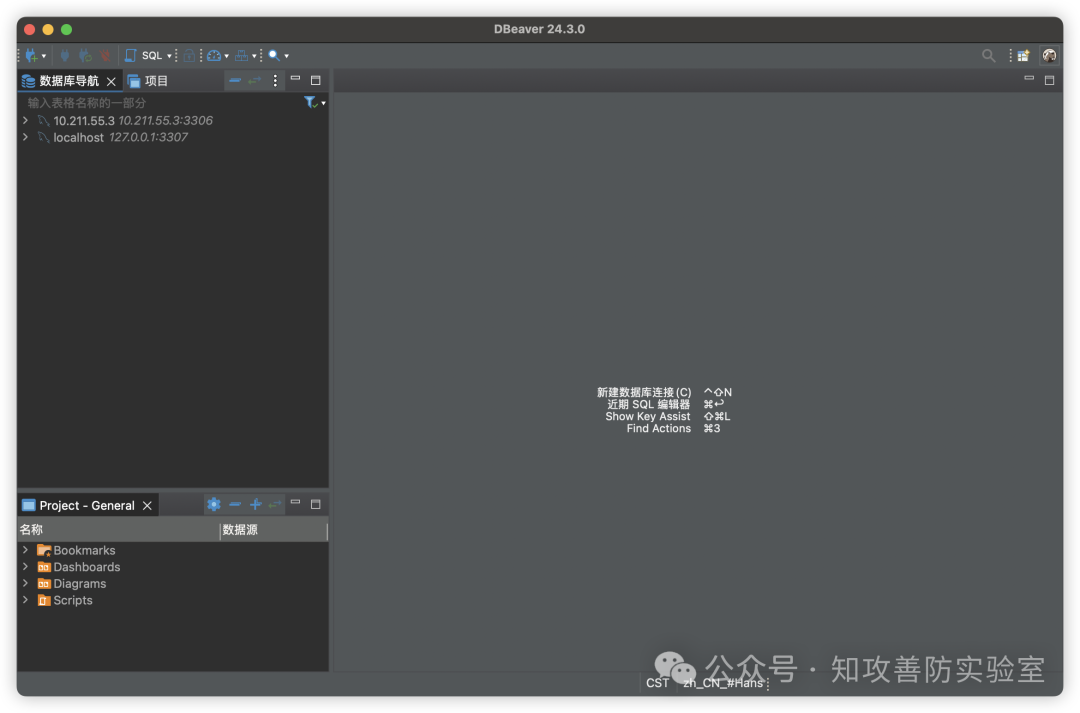The image size is (1080, 713).
Task: Click the transaction lock icon in toolbar
Action: pyautogui.click(x=189, y=56)
